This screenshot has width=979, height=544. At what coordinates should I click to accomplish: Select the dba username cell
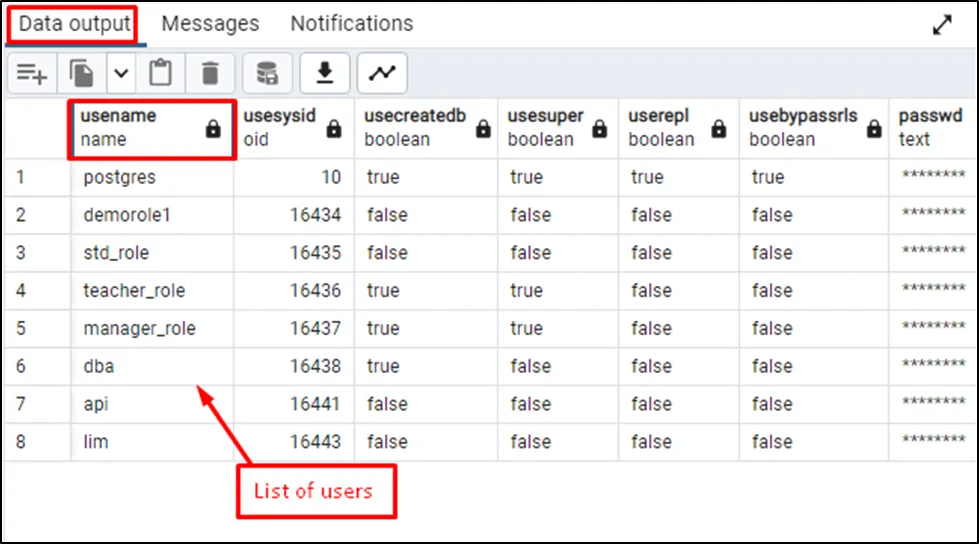99,366
